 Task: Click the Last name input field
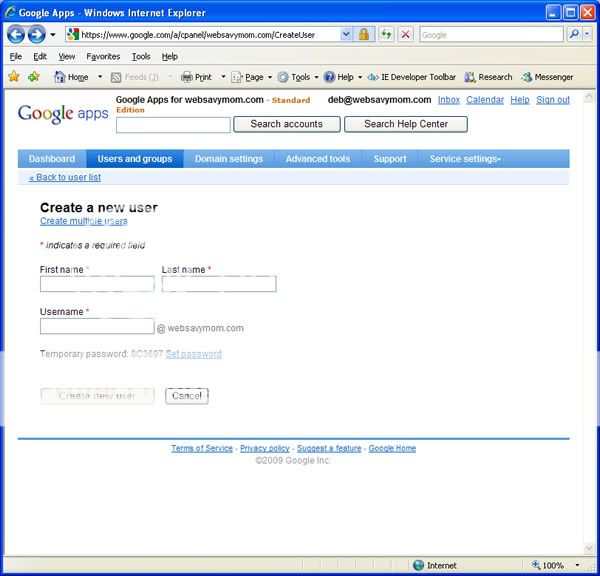click(219, 284)
